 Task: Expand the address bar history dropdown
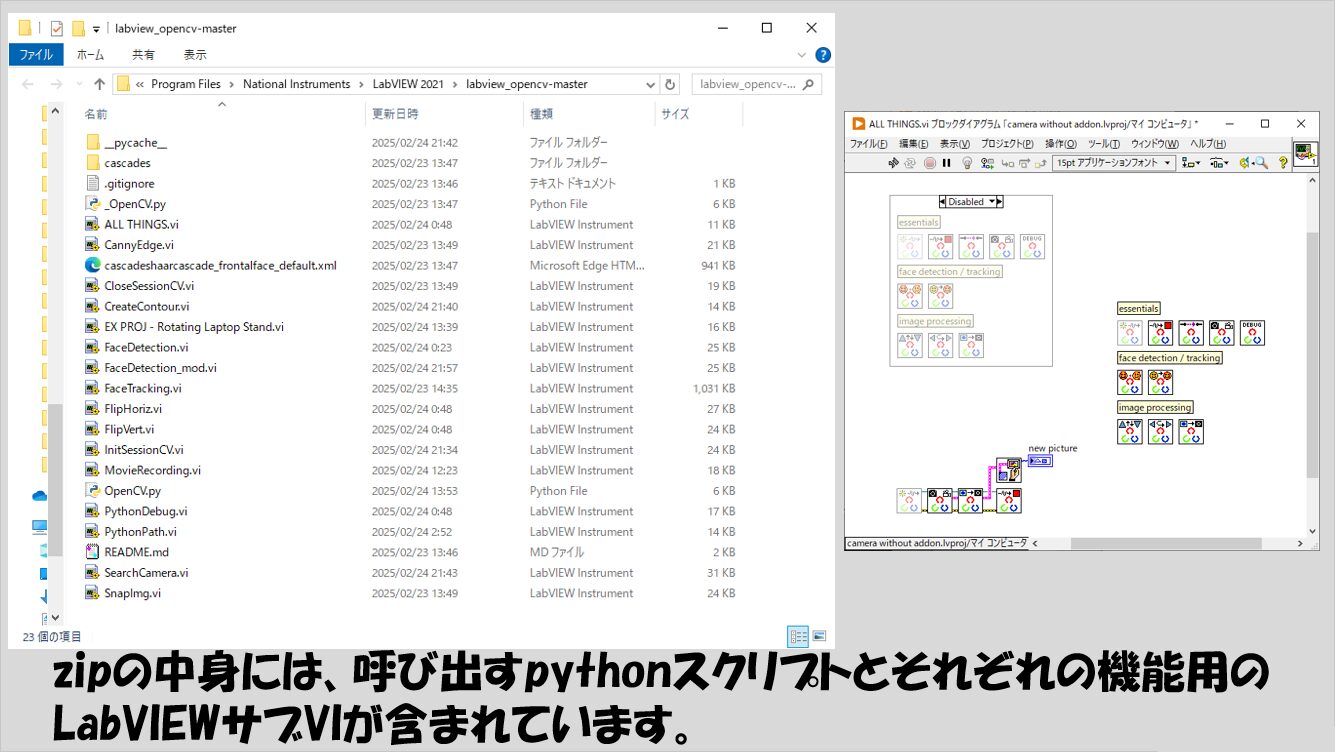(x=649, y=84)
